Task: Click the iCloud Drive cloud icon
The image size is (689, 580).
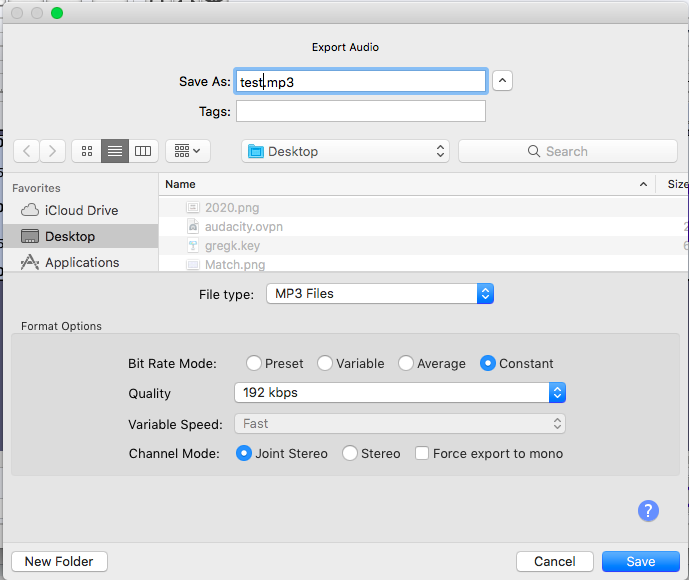Action: 30,210
